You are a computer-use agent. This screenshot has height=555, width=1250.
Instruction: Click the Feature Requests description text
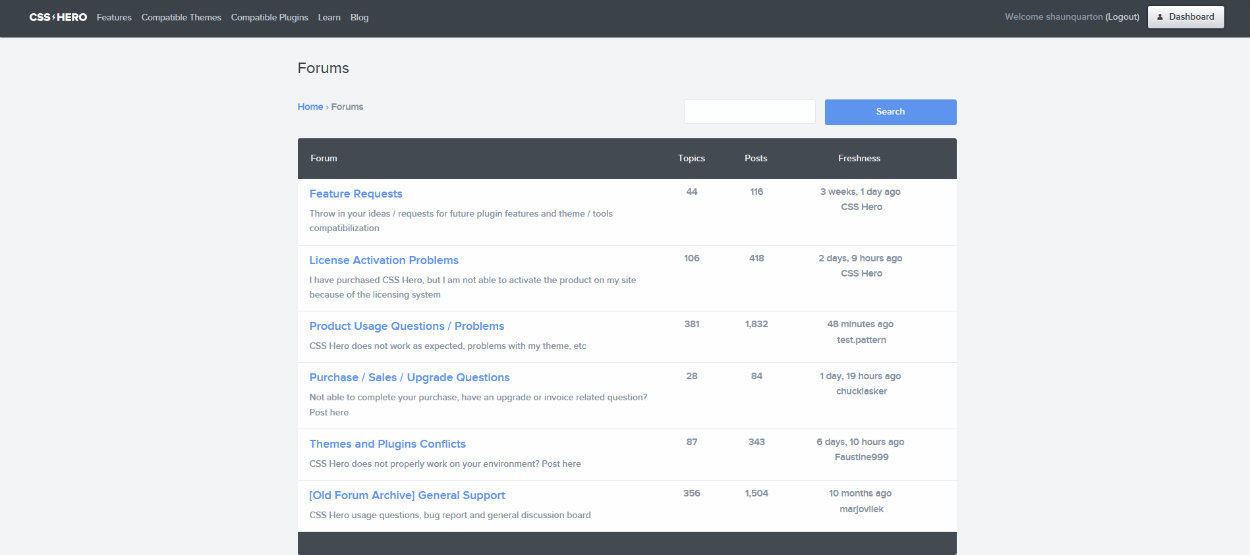click(461, 221)
